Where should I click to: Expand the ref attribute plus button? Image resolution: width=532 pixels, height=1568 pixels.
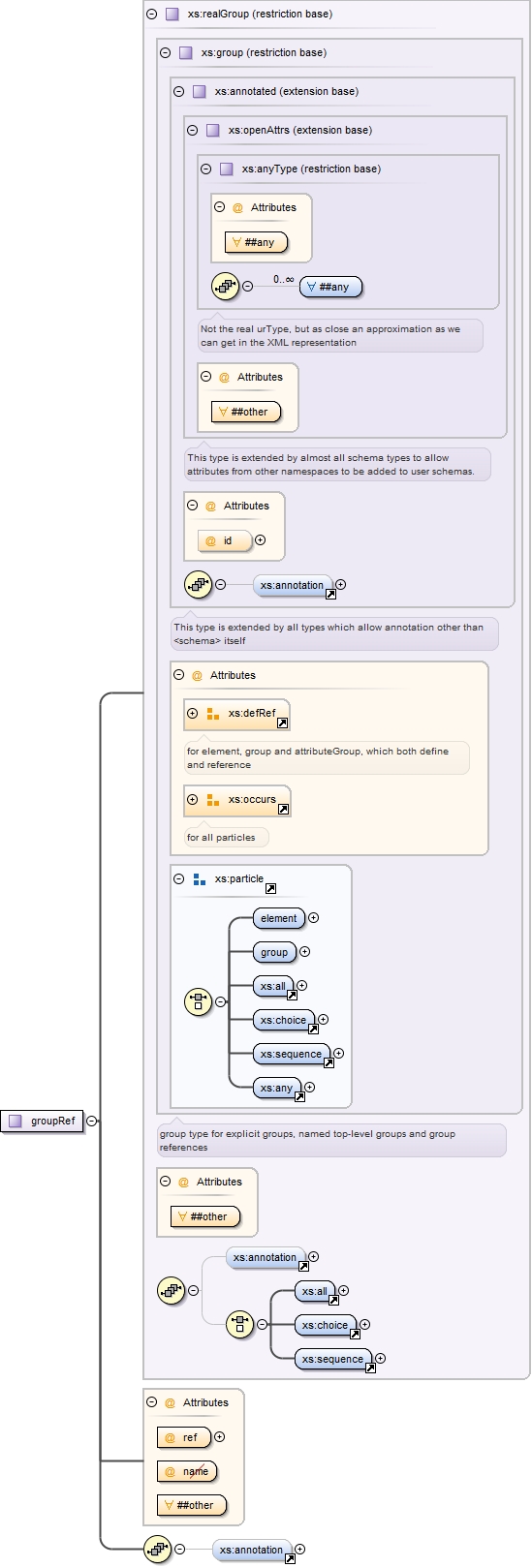[219, 1437]
